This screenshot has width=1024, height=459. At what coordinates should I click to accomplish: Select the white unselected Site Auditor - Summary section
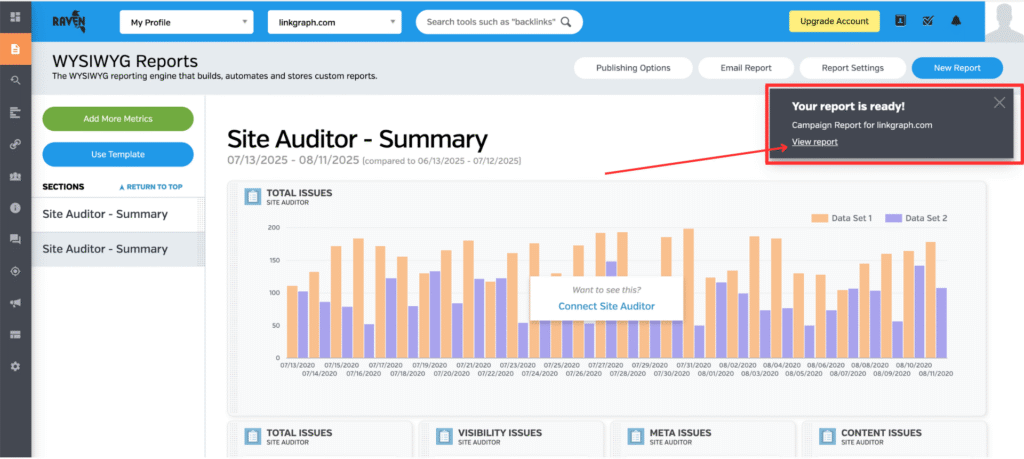pyautogui.click(x=118, y=214)
